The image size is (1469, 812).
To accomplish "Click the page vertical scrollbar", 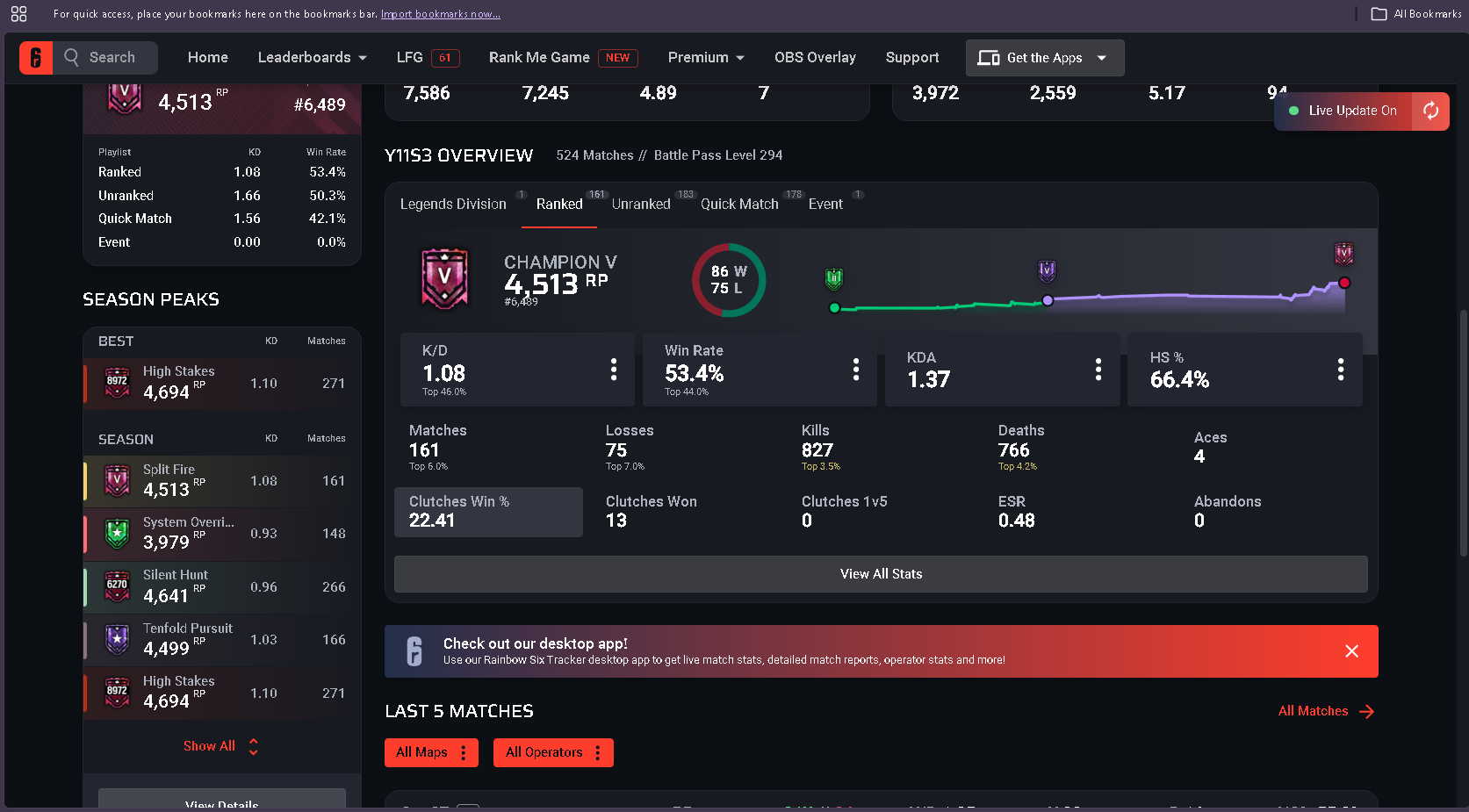I will click(1463, 432).
